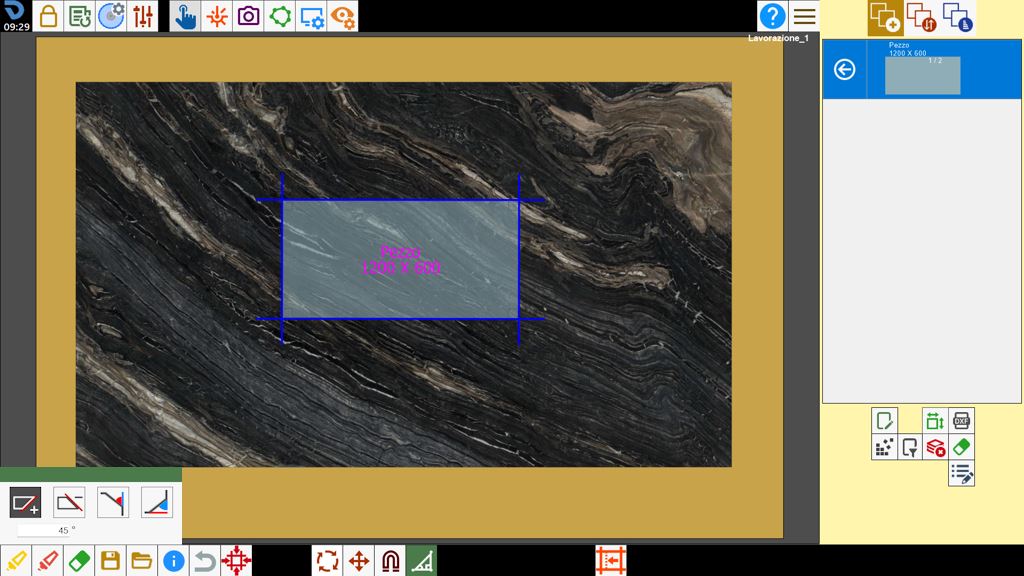Click the orange align-to-frame arrow icon
The height and width of the screenshot is (576, 1024).
(x=611, y=561)
